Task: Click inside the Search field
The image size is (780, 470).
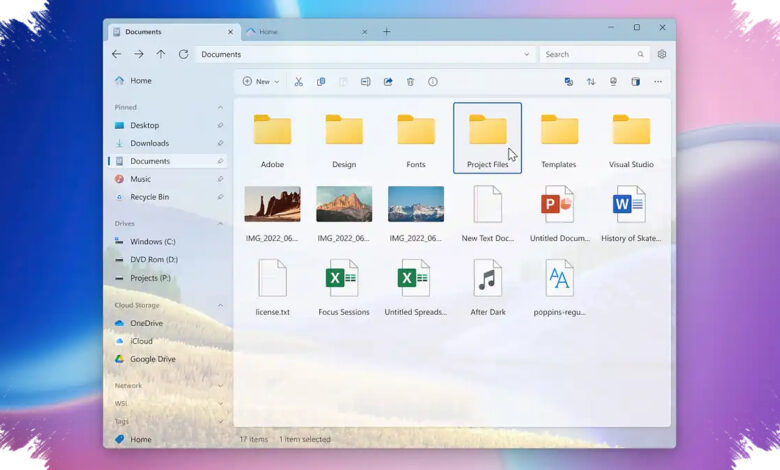Action: (594, 54)
